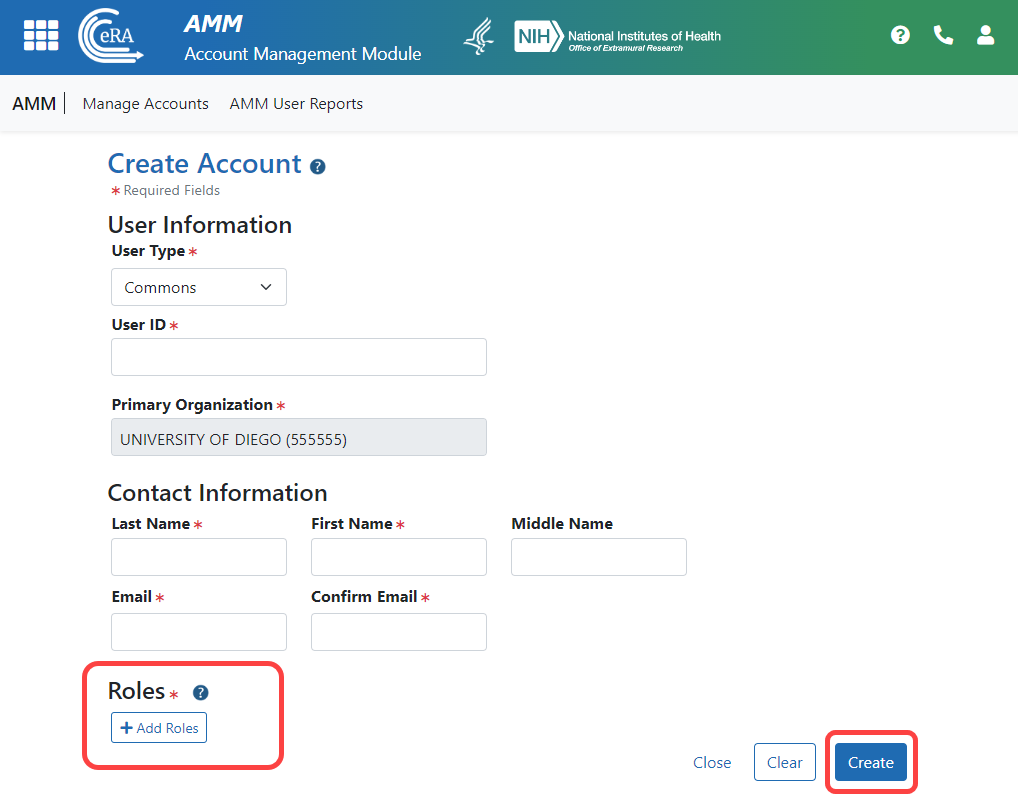
Task: Open the Roles section help icon
Action: point(199,692)
